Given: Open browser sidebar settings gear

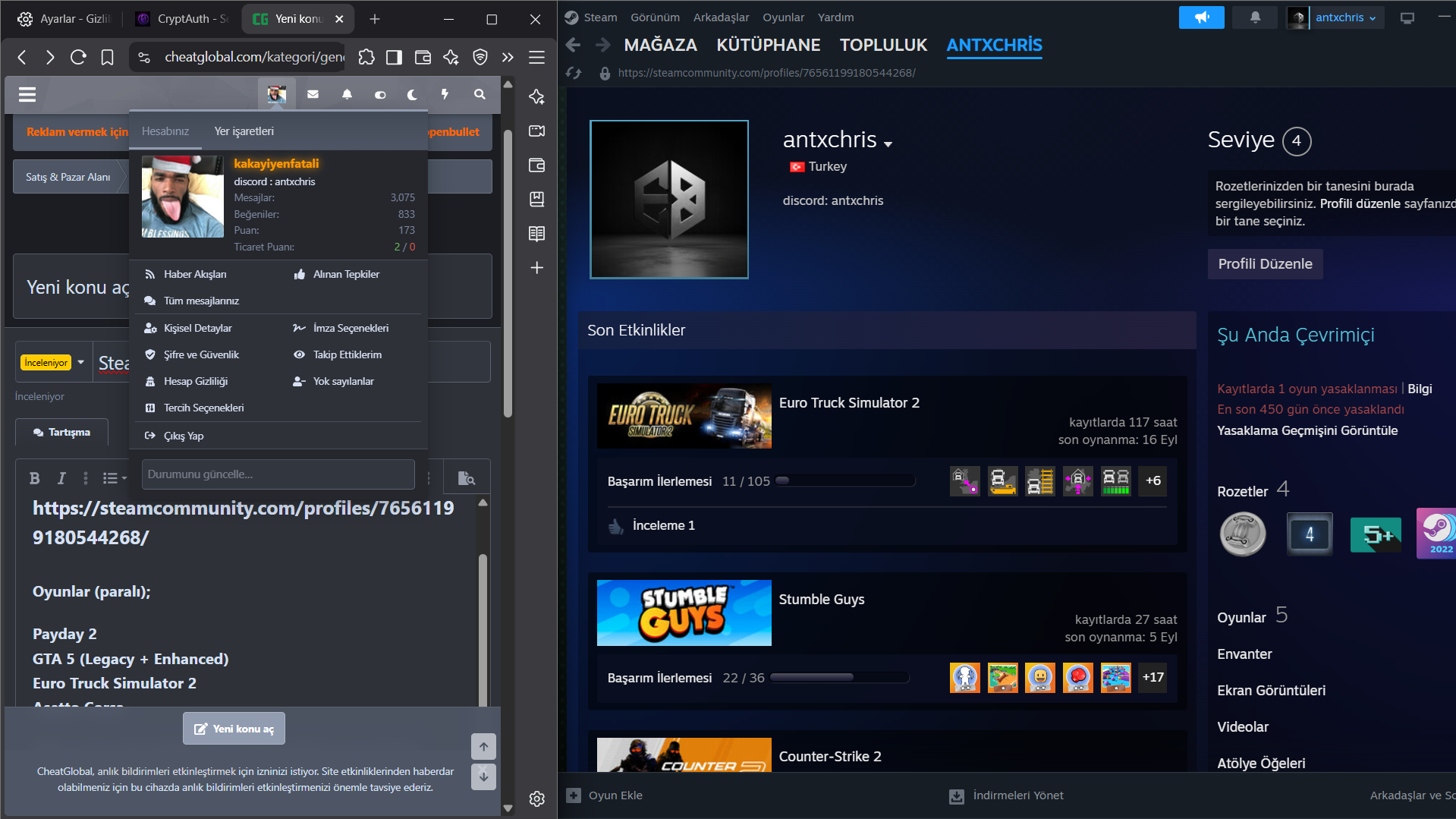Looking at the screenshot, I should (x=536, y=799).
